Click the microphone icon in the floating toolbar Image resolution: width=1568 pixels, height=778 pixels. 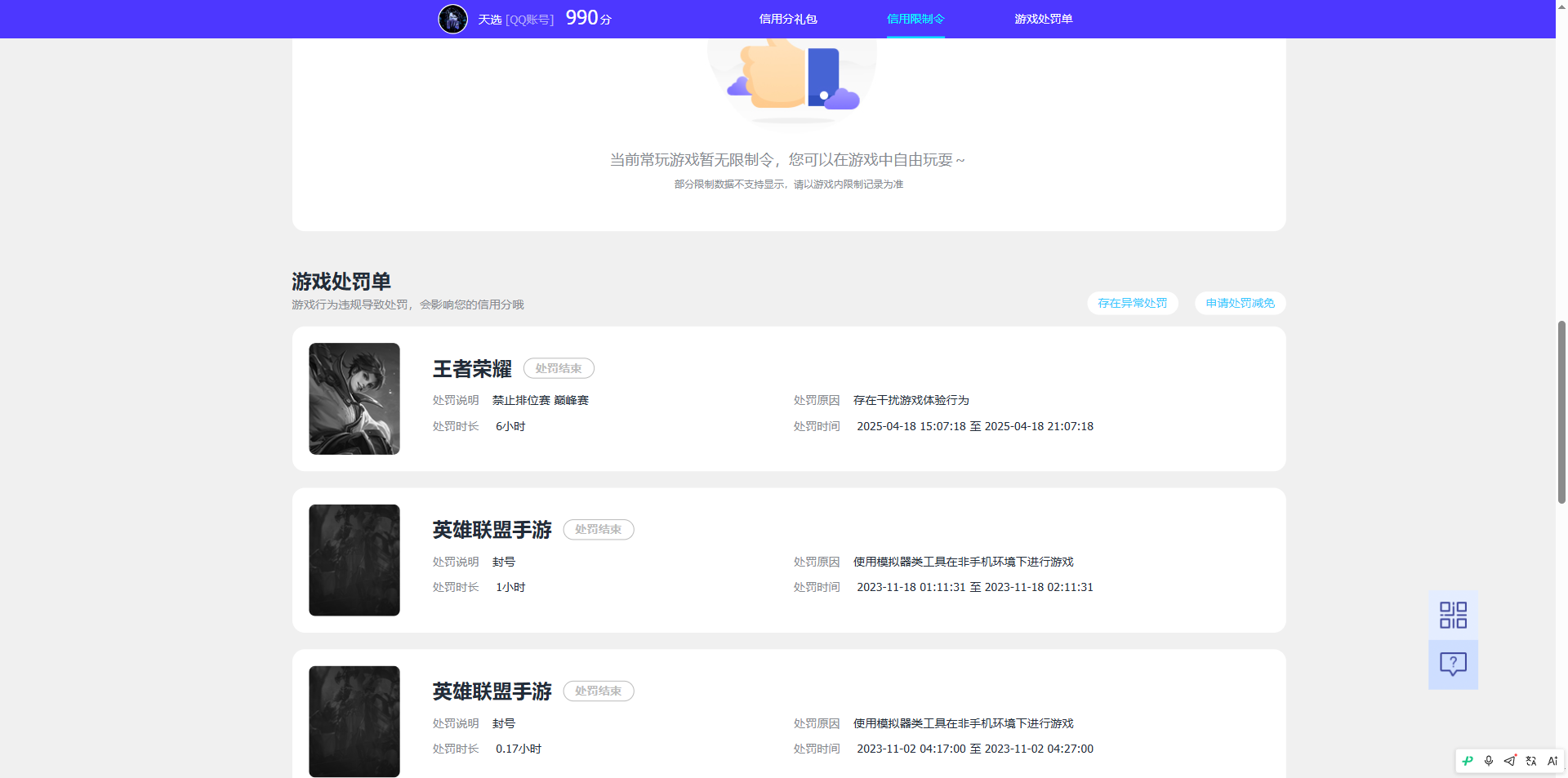(x=1489, y=761)
